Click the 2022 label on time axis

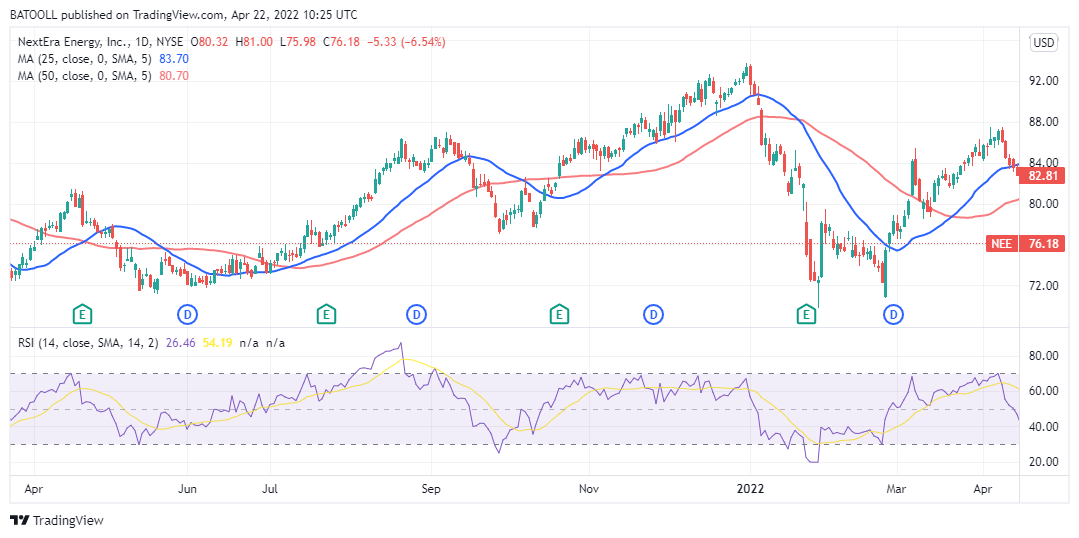(751, 489)
